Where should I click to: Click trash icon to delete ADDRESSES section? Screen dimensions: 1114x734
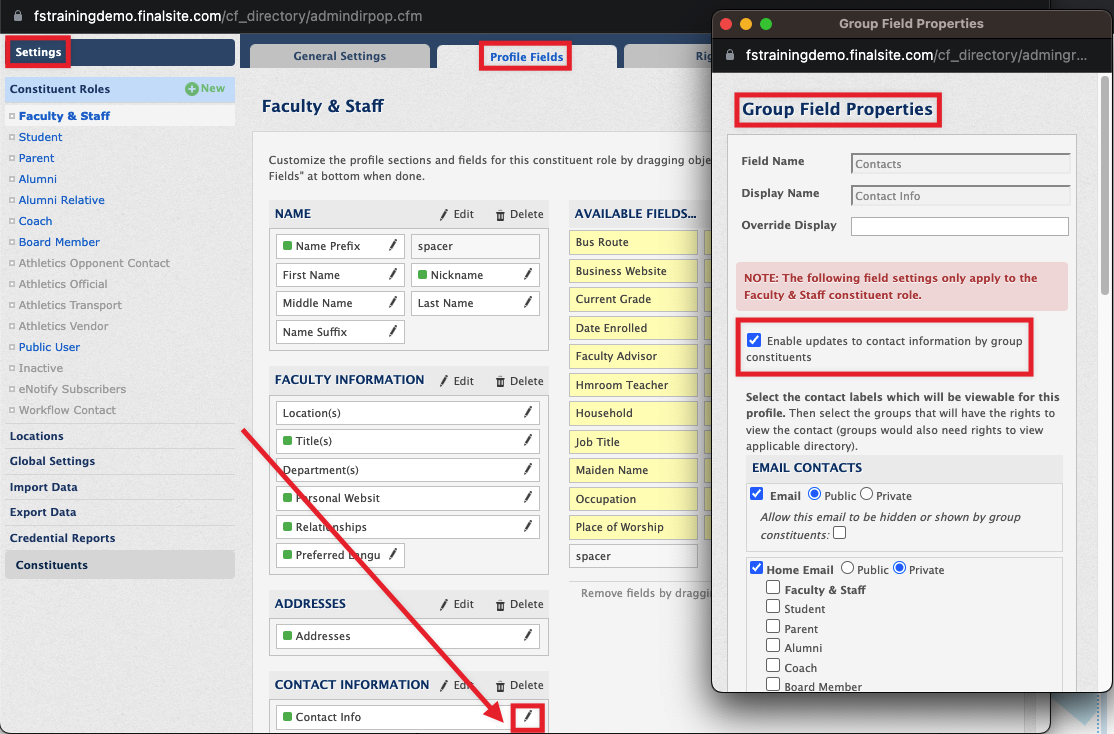coord(500,605)
